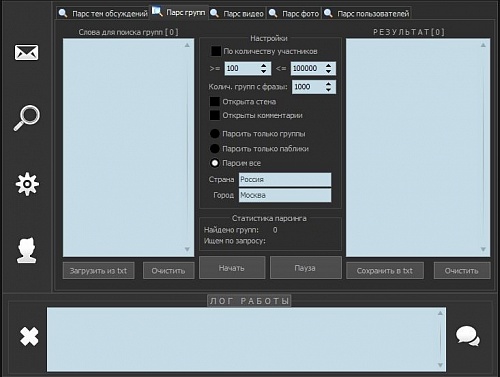
Task: Select 'Парсить только группы' radio button
Action: [215, 134]
